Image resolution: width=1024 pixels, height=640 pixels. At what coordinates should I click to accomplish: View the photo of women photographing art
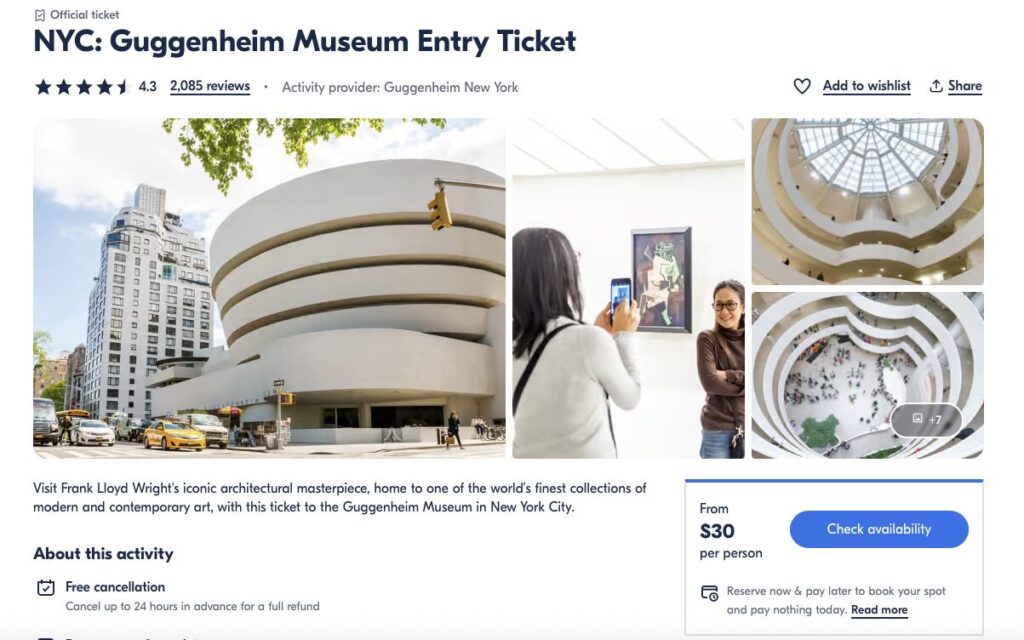(628, 288)
